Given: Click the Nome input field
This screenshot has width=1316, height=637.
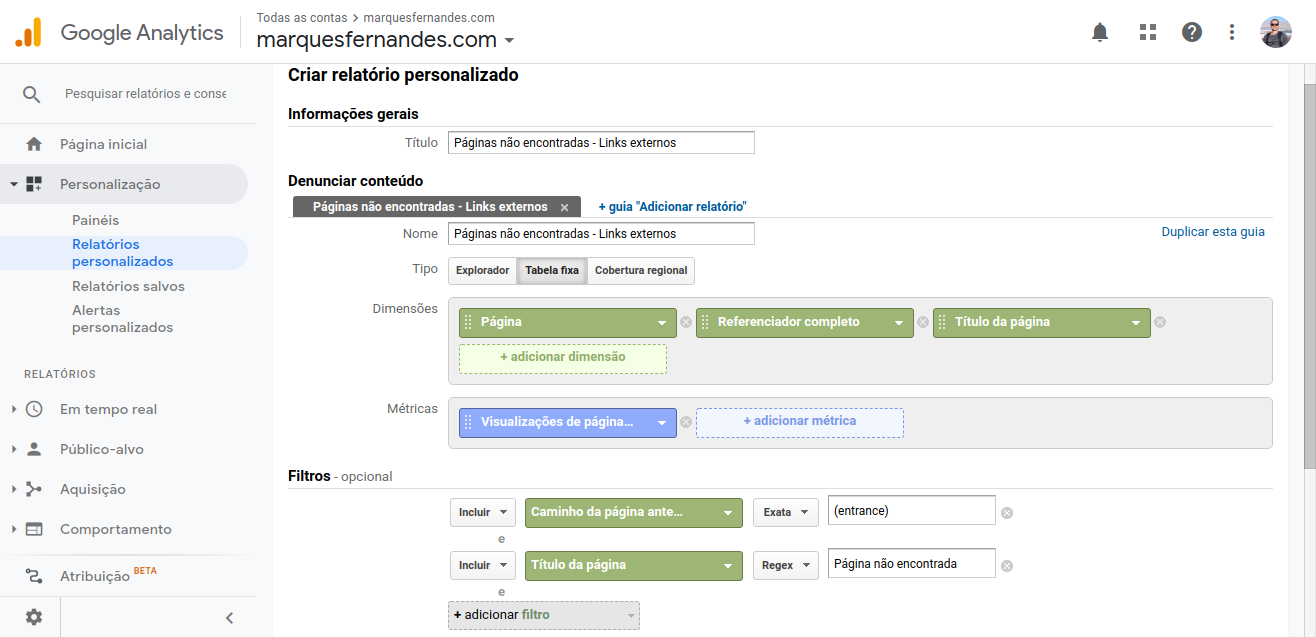Looking at the screenshot, I should click(601, 234).
